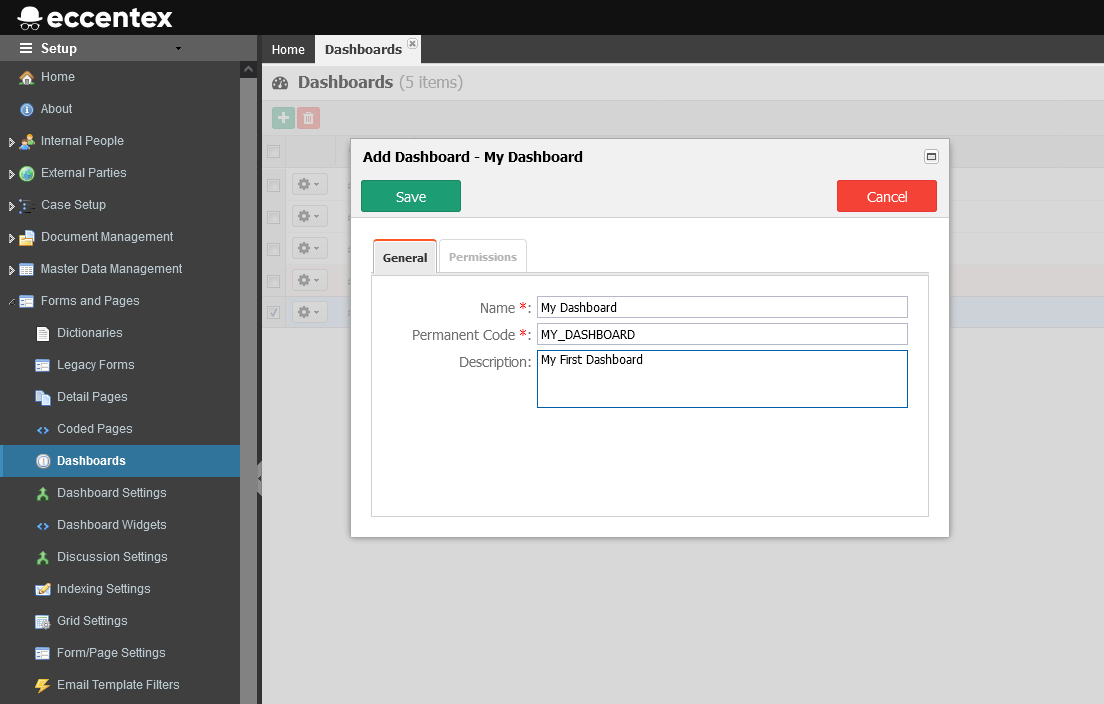Click the sidebar scroll up arrow

click(249, 70)
